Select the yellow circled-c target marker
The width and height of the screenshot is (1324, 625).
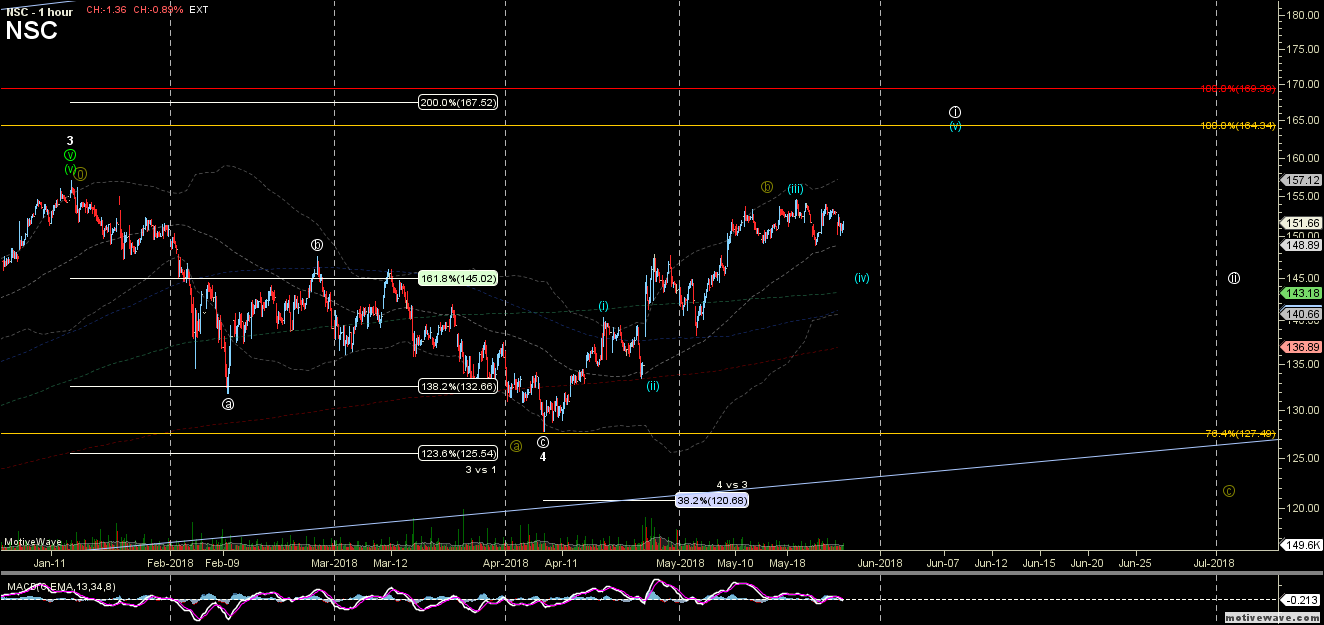(x=1229, y=491)
